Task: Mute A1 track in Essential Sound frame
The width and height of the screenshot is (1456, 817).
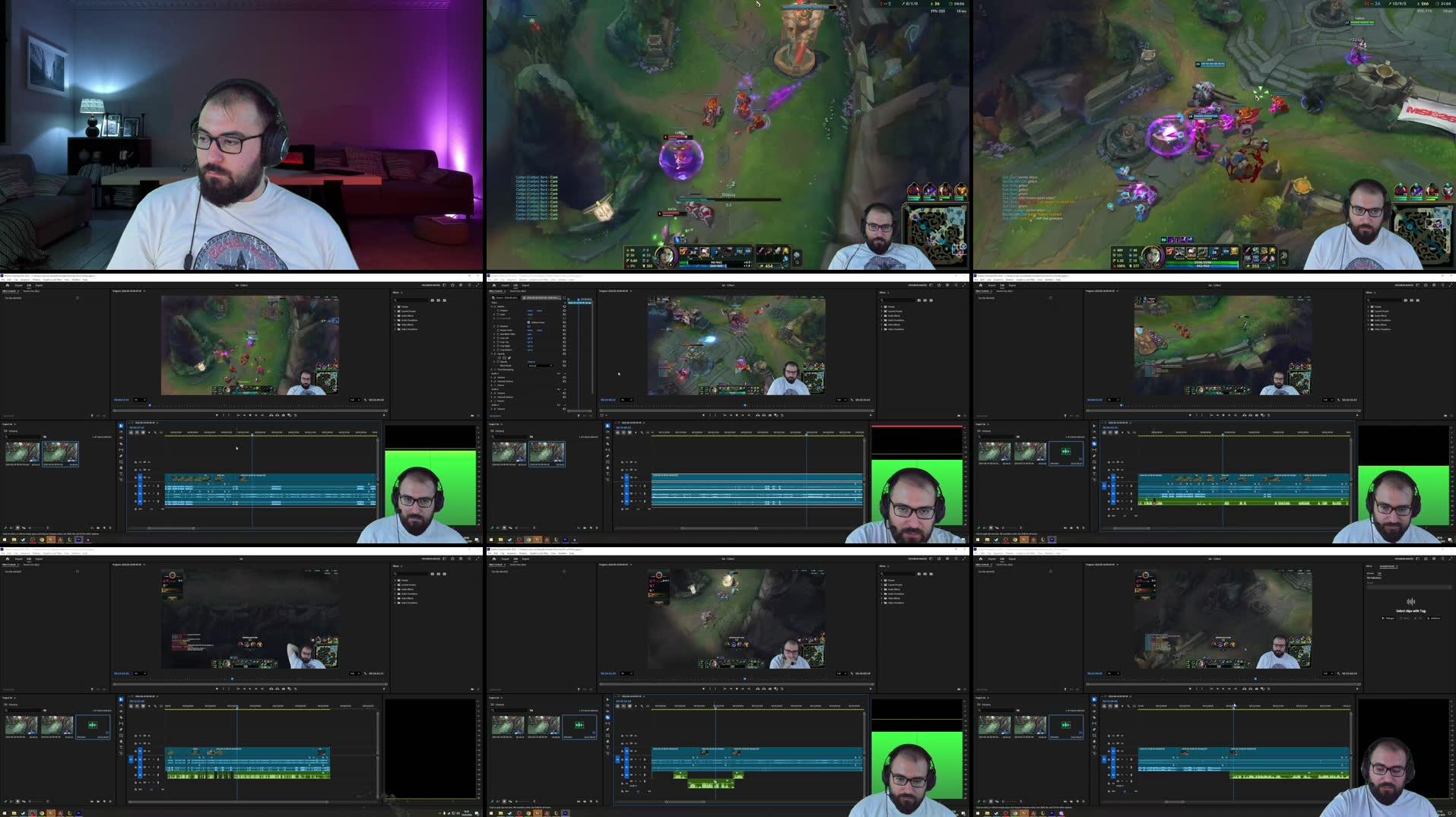Action: 1122,759
